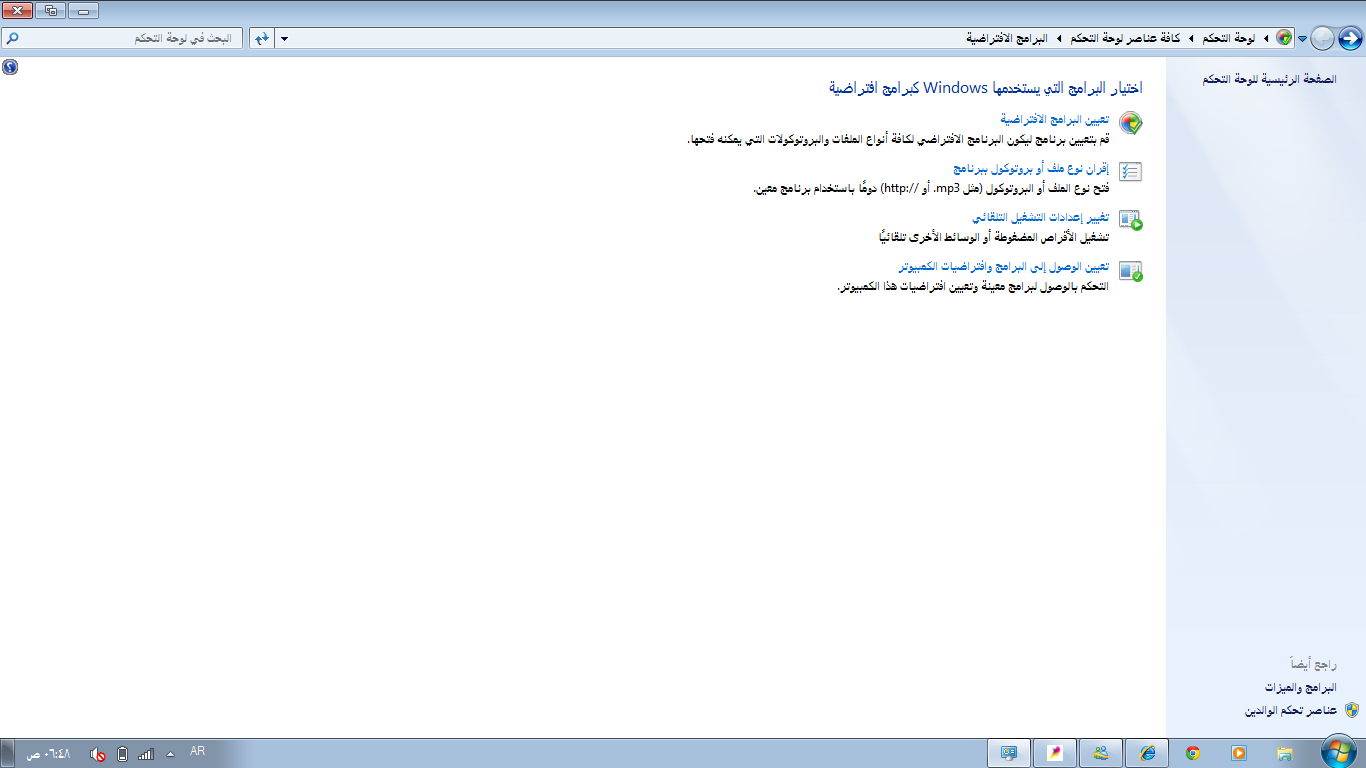Click the checklist icon beside إقران نوع ملف

click(x=1130, y=172)
